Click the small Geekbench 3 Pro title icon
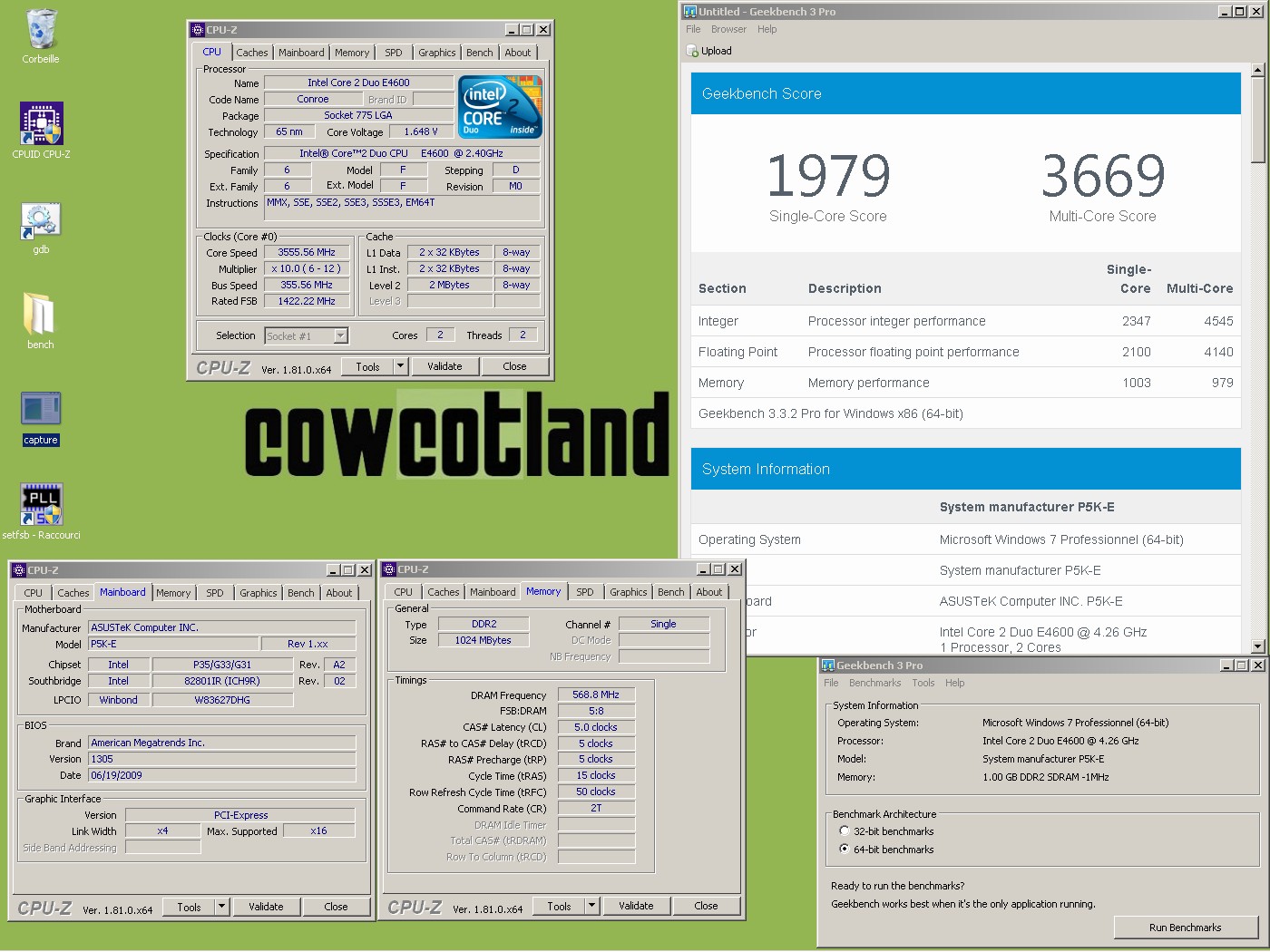Image resolution: width=1270 pixels, height=952 pixels. tap(828, 665)
